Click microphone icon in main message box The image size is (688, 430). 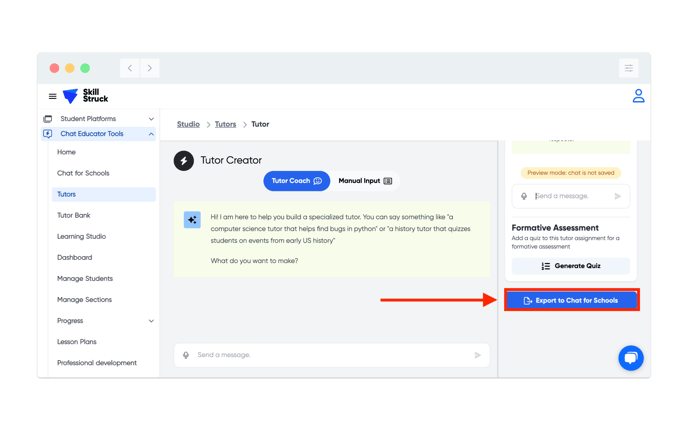point(186,355)
